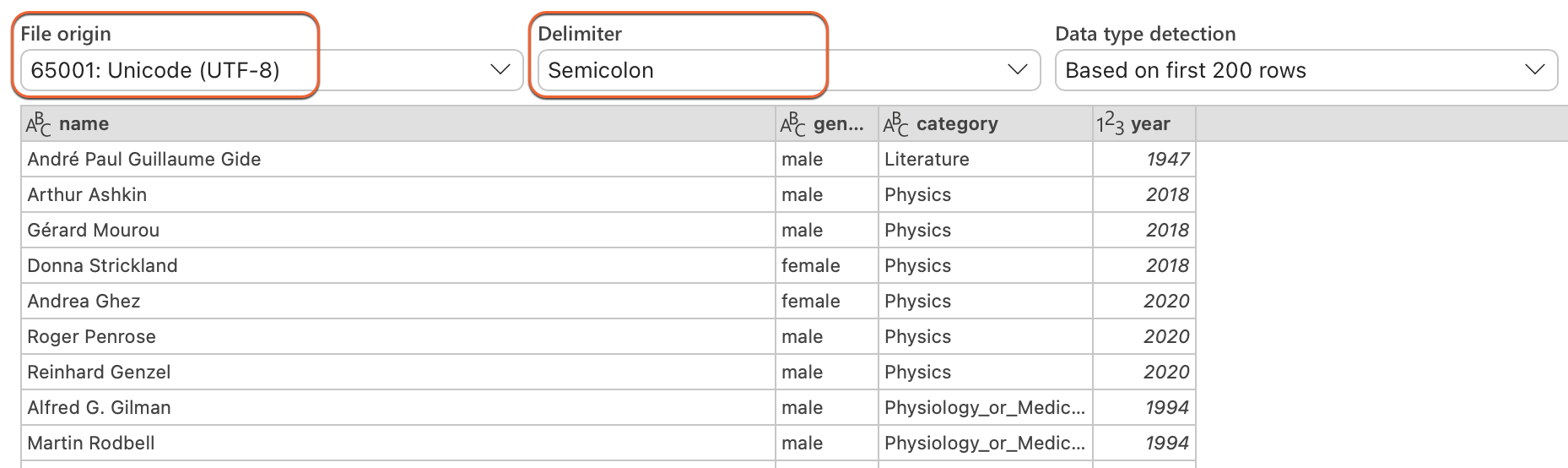
Task: Expand the Delimiter dropdown arrow
Action: tap(1018, 70)
